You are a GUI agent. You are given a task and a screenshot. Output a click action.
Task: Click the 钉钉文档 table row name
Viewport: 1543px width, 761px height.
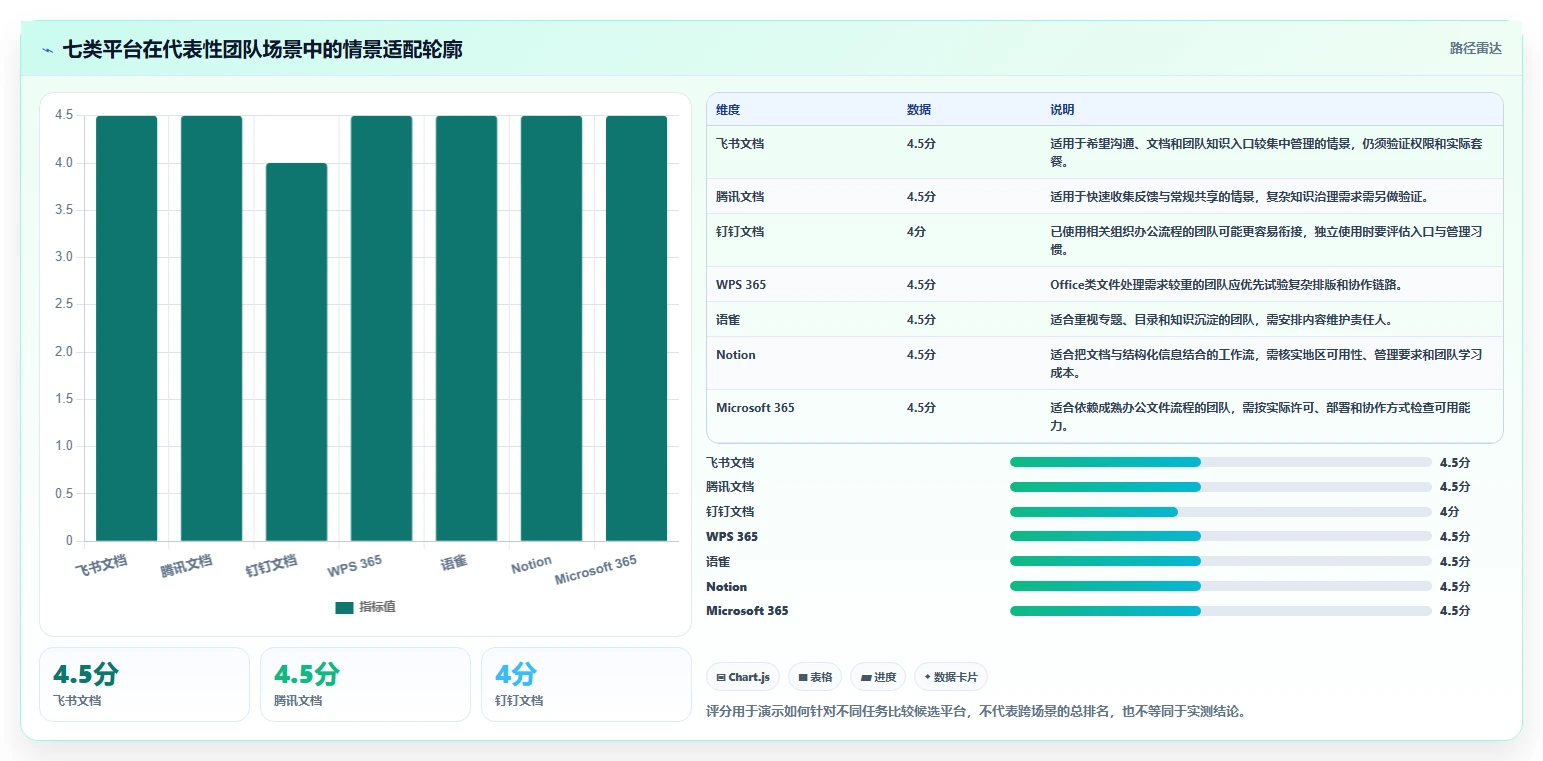(740, 232)
